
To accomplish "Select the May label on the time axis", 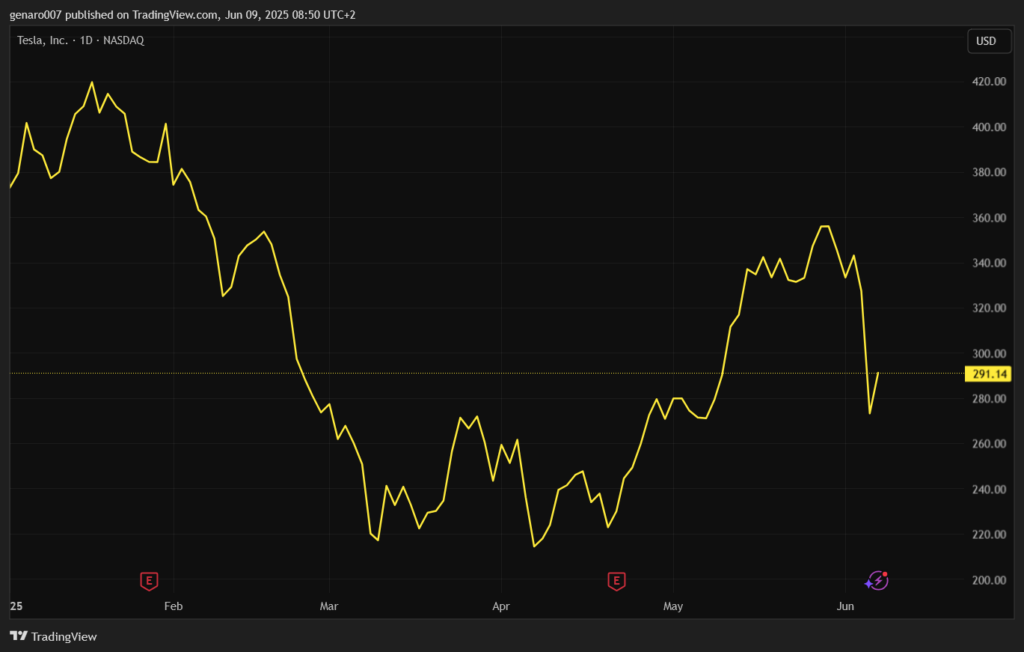I will pos(673,606).
